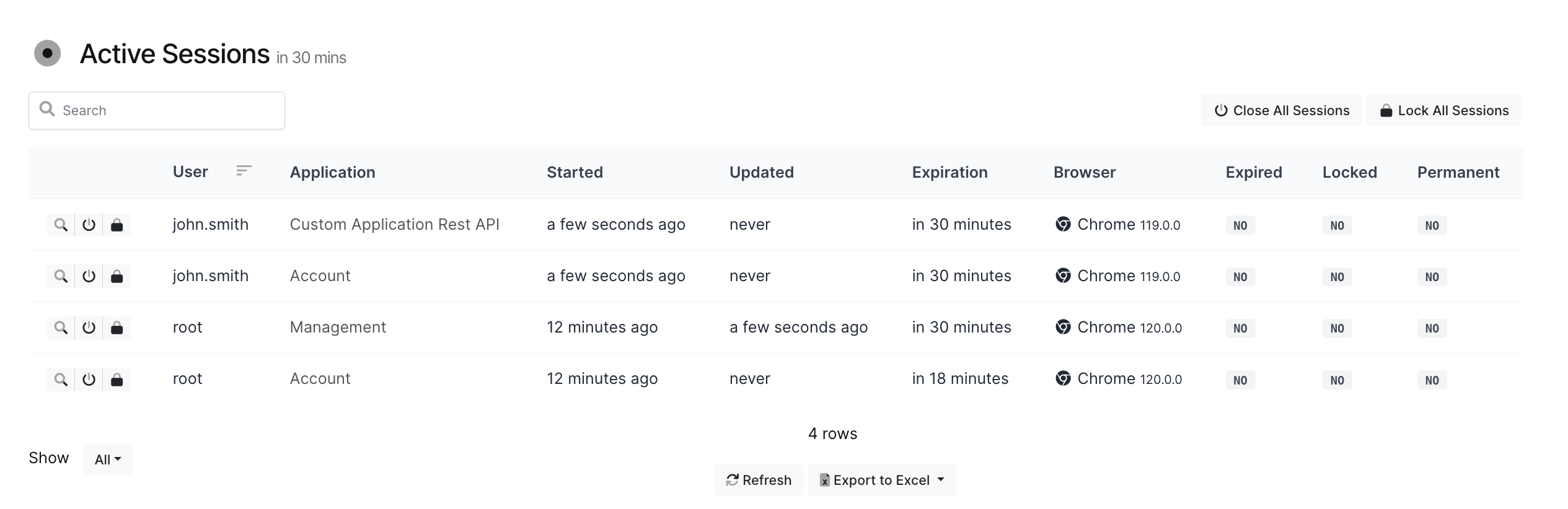Click Close All Sessions button
Image resolution: width=1568 pixels, height=509 pixels.
click(1281, 110)
